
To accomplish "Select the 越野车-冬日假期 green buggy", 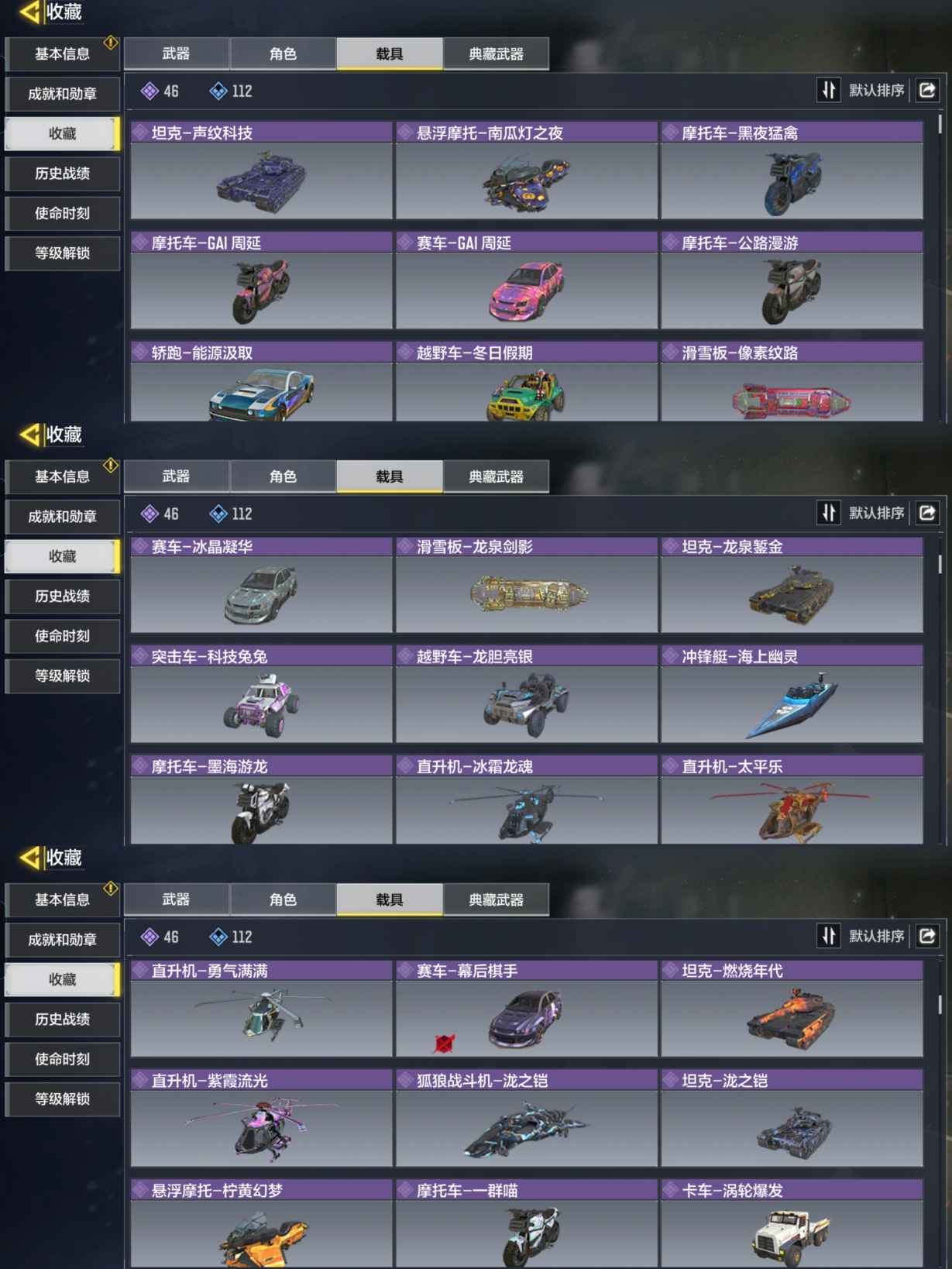I will [x=527, y=382].
